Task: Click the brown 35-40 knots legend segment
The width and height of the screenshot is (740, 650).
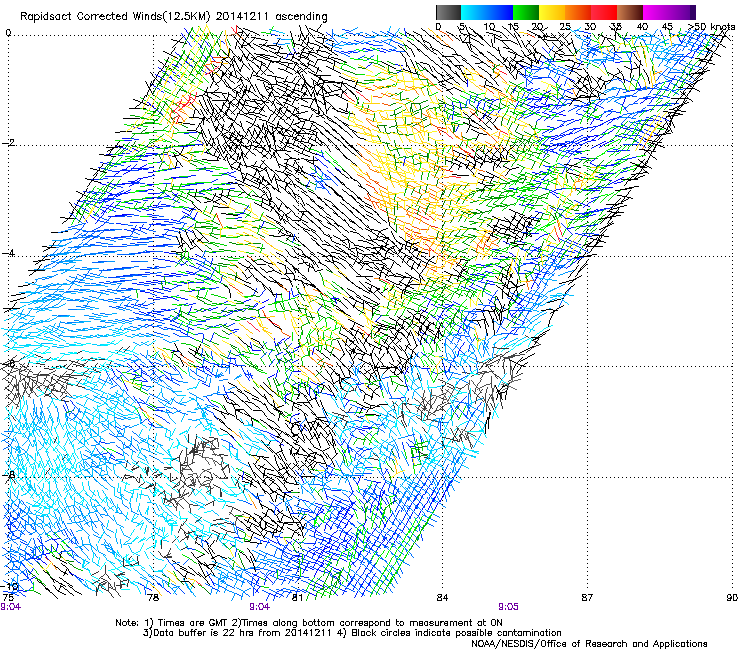Action: tap(630, 12)
